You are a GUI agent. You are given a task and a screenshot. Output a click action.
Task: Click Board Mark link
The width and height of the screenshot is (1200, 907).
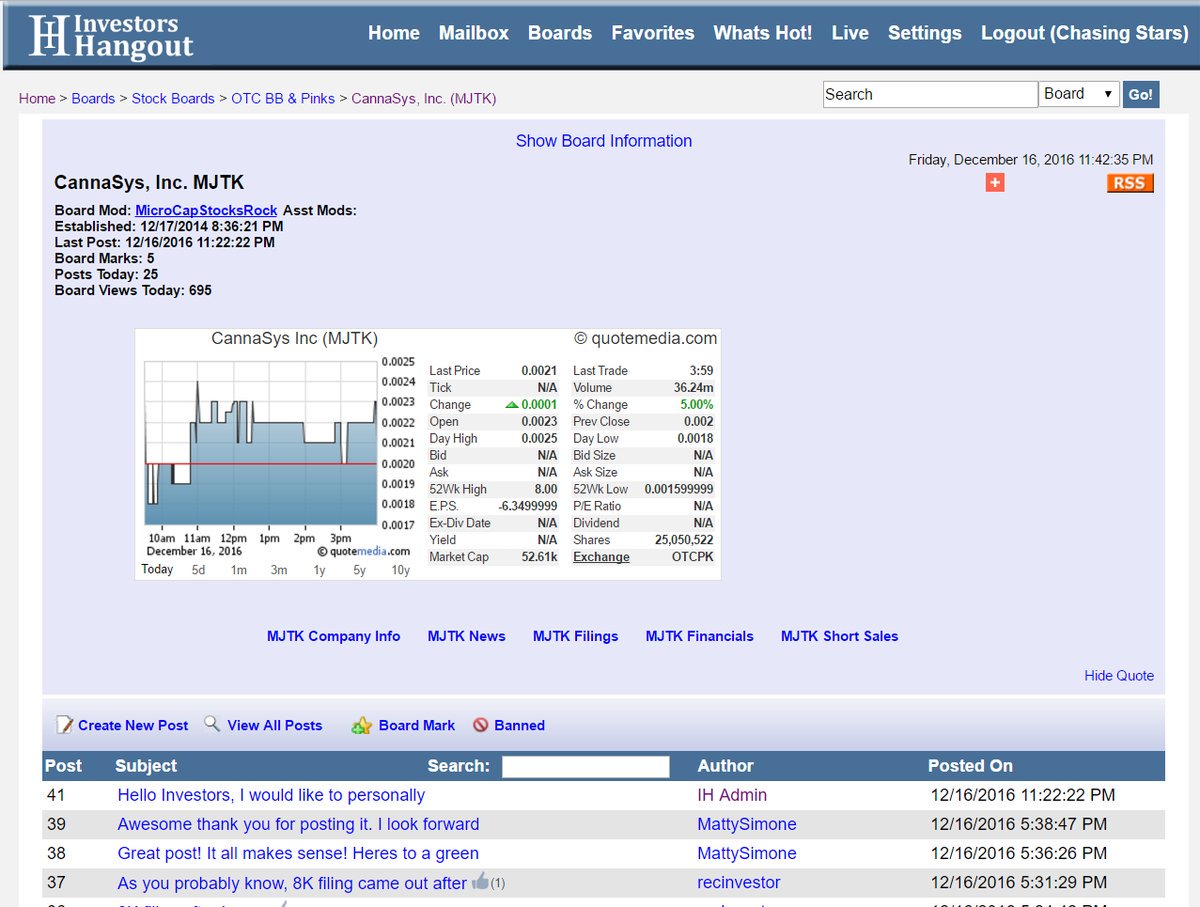(416, 726)
